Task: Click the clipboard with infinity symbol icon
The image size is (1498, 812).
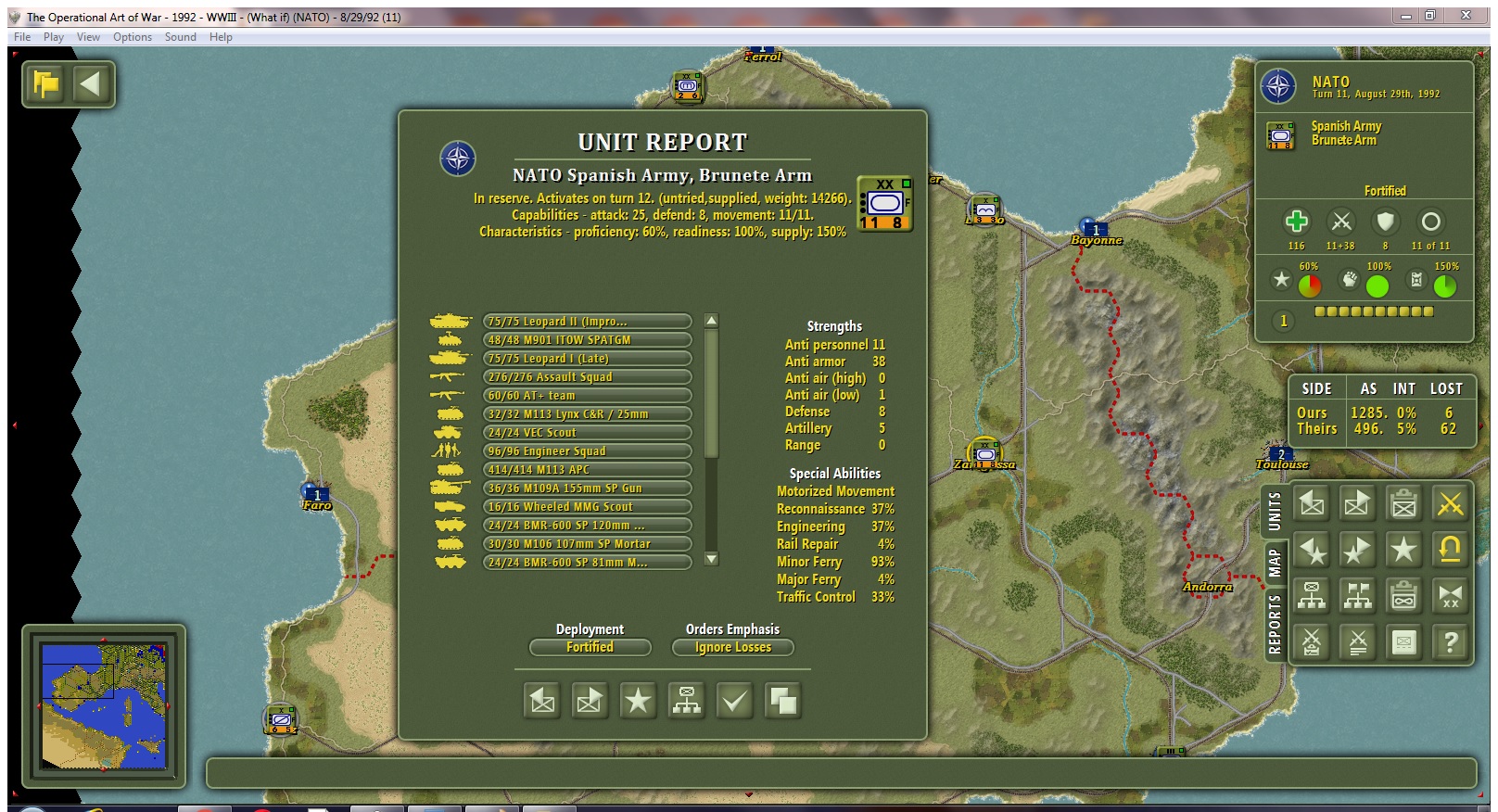Action: pyautogui.click(x=1403, y=596)
